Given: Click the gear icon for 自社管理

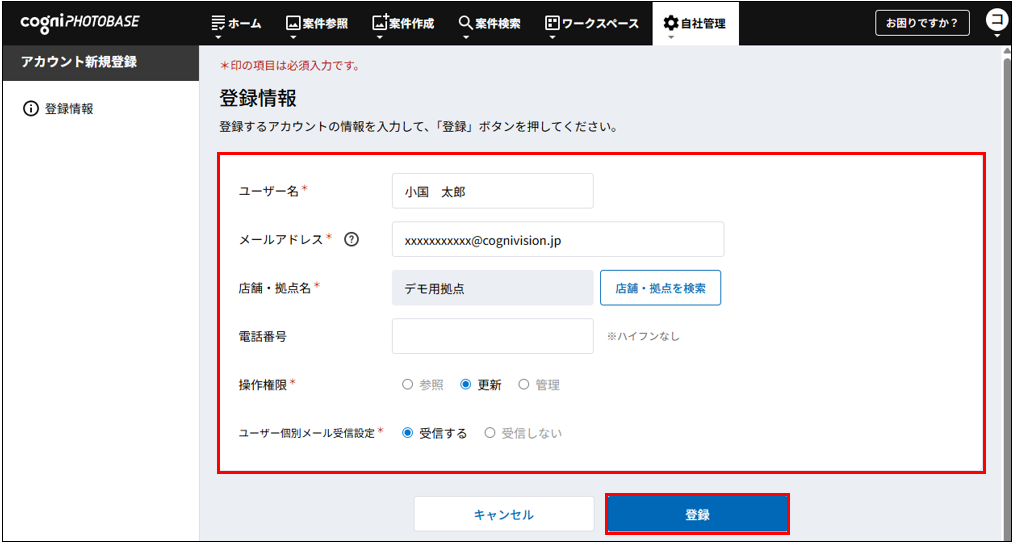Looking at the screenshot, I should (671, 23).
